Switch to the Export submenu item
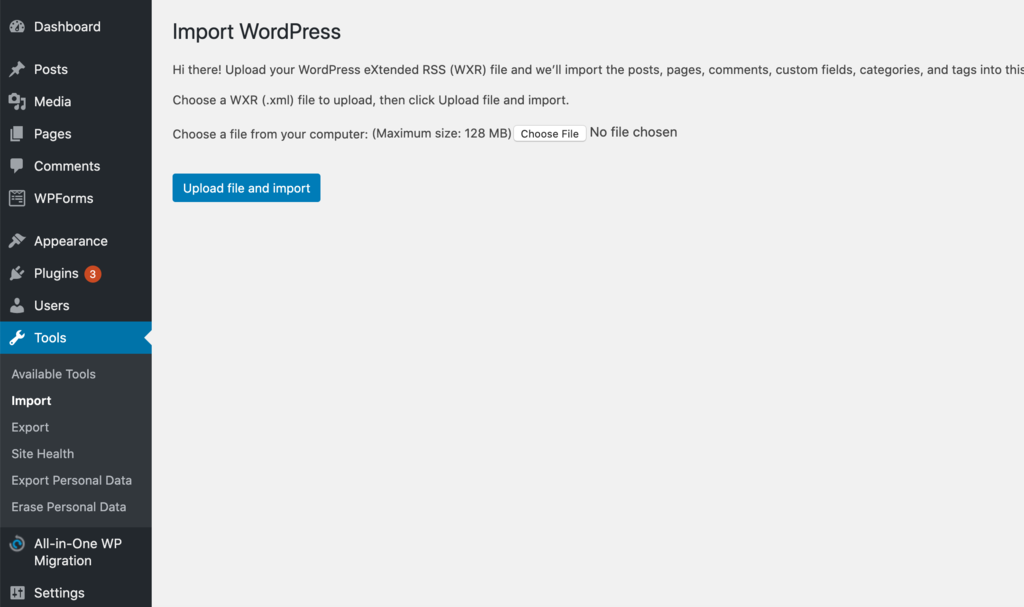Viewport: 1024px width, 607px height. (29, 427)
